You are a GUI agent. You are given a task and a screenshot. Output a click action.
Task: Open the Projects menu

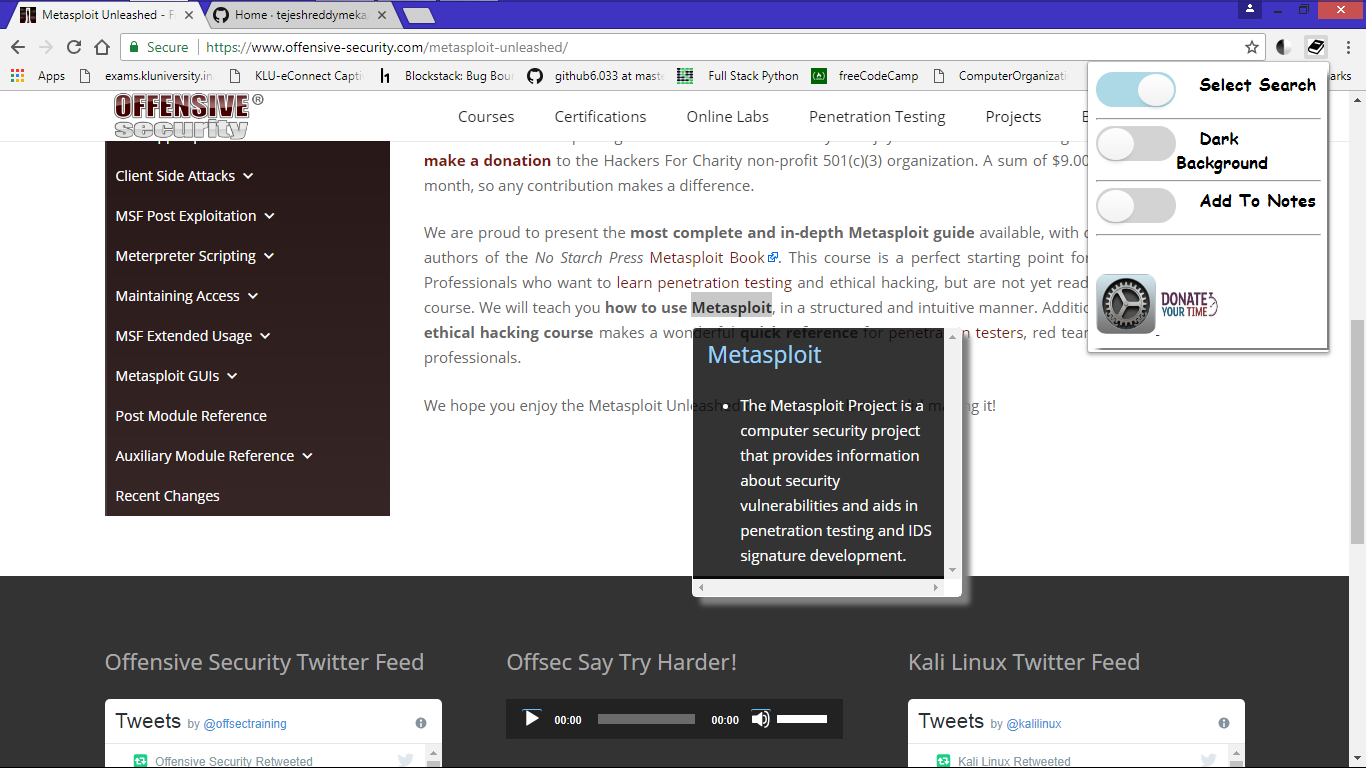pyautogui.click(x=1013, y=116)
